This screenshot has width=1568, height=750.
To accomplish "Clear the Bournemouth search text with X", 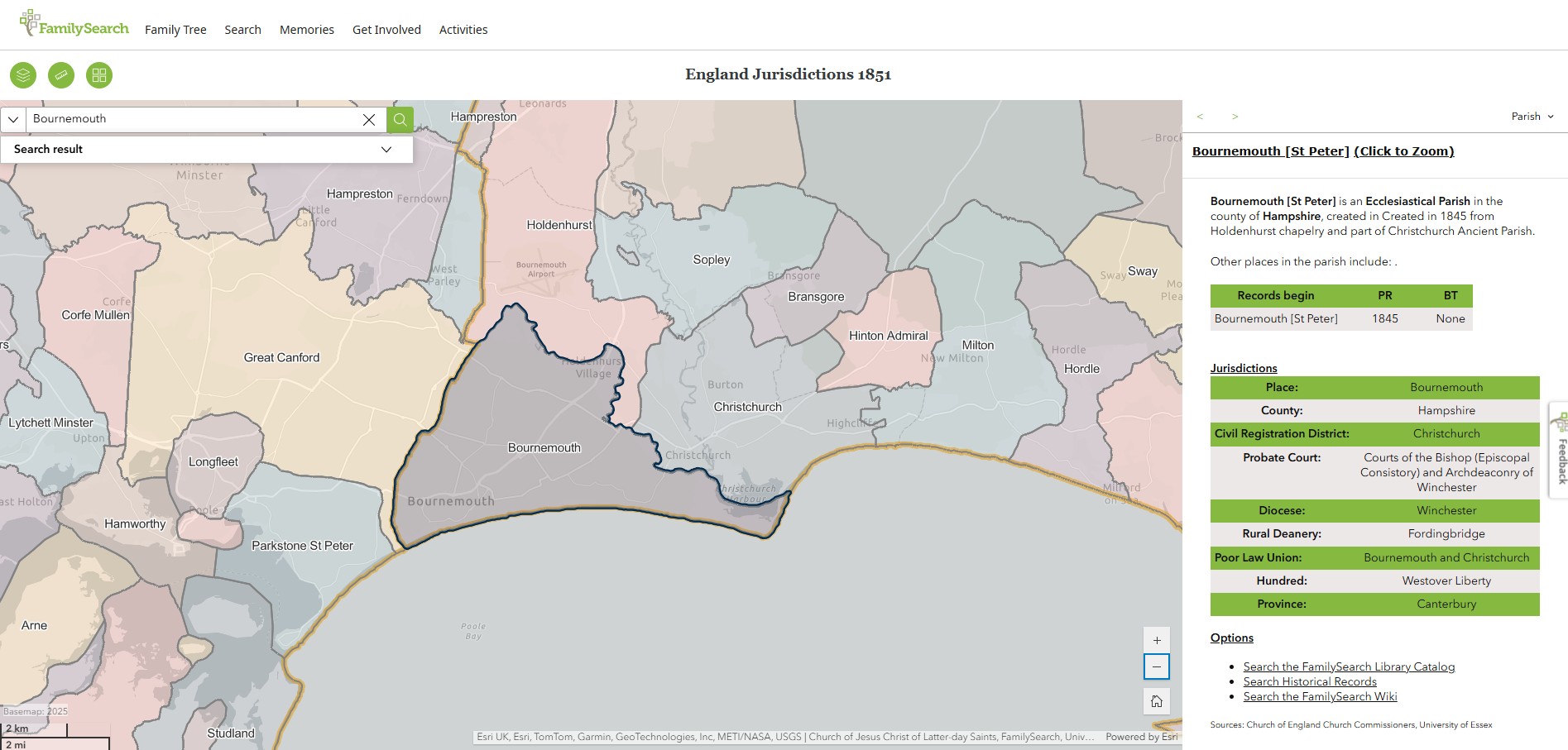I will [x=368, y=119].
